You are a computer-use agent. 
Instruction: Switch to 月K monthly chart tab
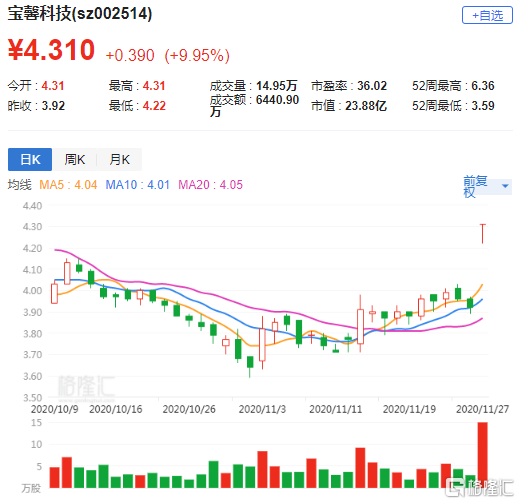[x=120, y=159]
